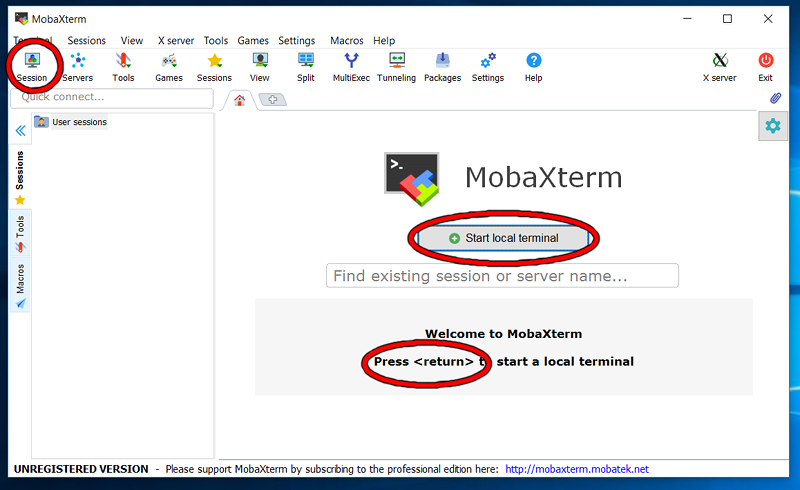Open the X server menu
Screen dimensions: 800x490
[x=176, y=40]
